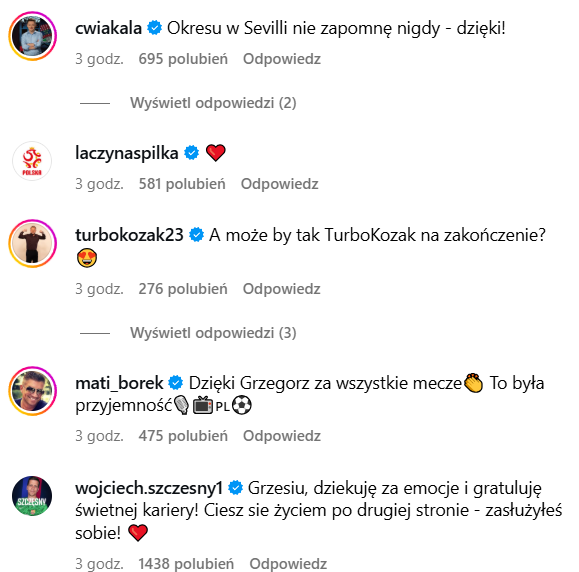Screen dimensions: 579x572
Task: Click the verified badge next to cwiakala
Action: [154, 28]
